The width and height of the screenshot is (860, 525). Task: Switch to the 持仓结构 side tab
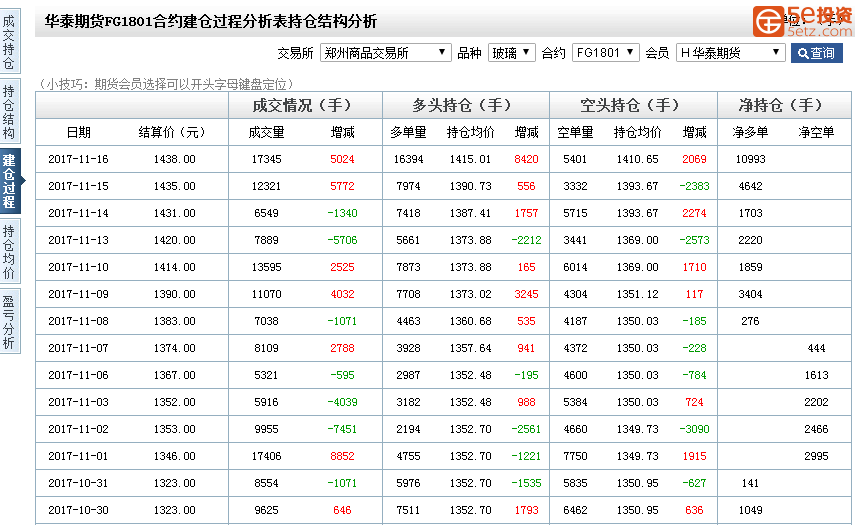[x=9, y=111]
